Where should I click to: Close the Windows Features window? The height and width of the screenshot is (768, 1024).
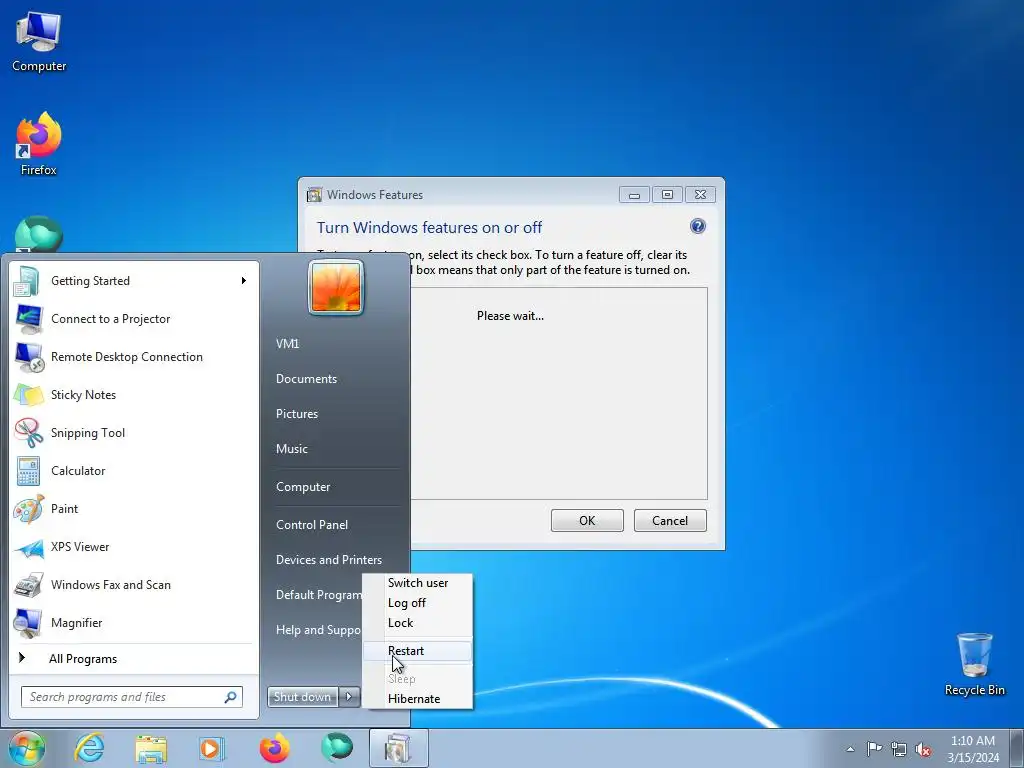point(700,195)
